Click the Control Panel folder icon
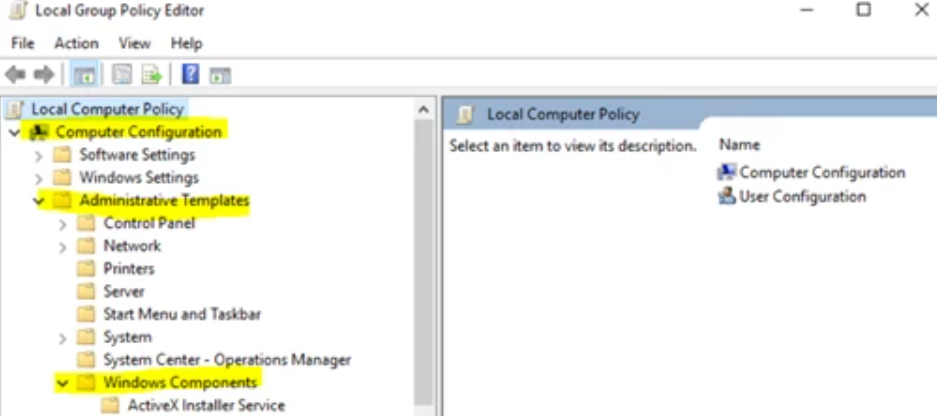 coord(86,224)
